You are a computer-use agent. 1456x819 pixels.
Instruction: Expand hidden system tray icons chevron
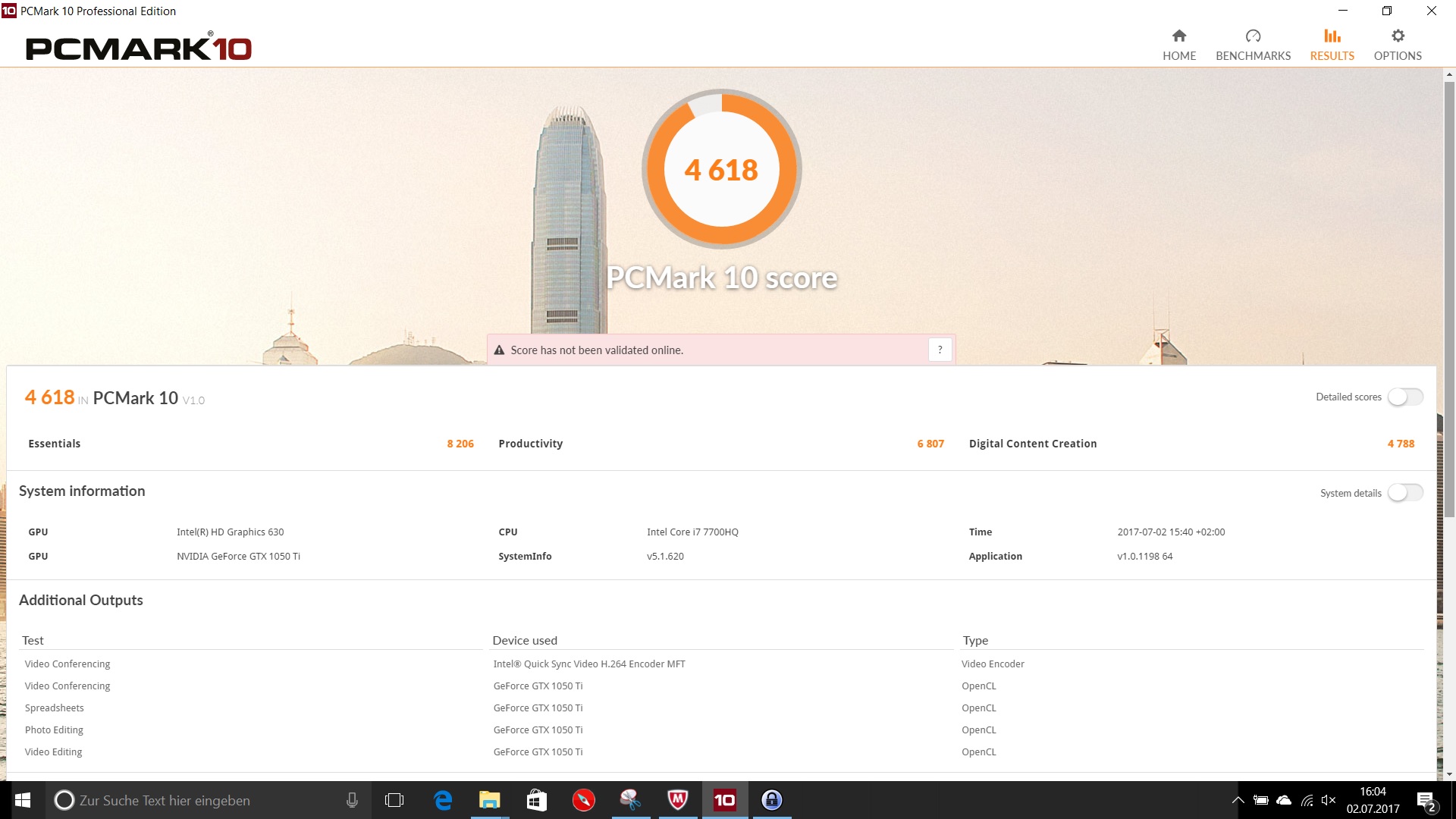[1238, 800]
